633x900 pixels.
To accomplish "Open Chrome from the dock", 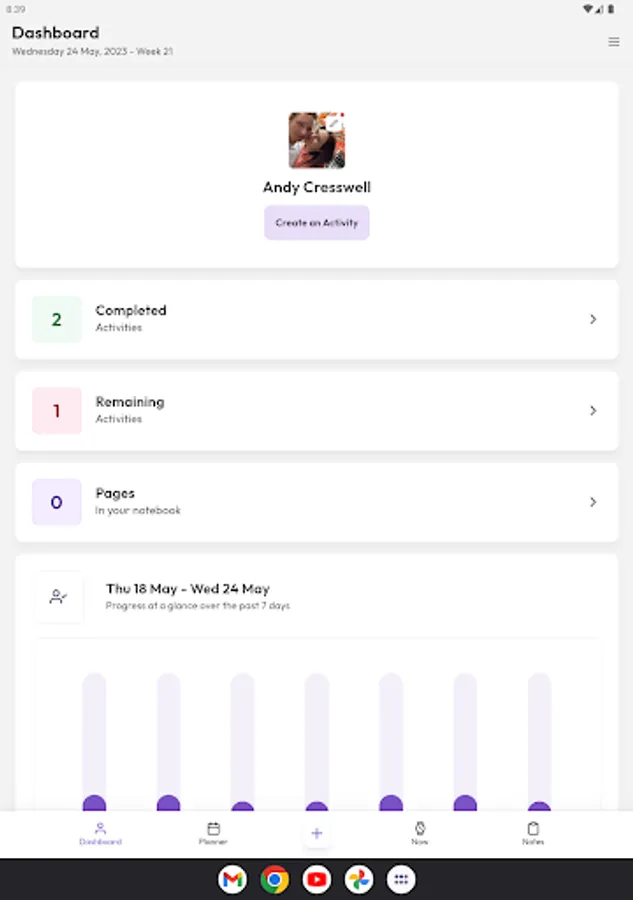I will coord(274,879).
